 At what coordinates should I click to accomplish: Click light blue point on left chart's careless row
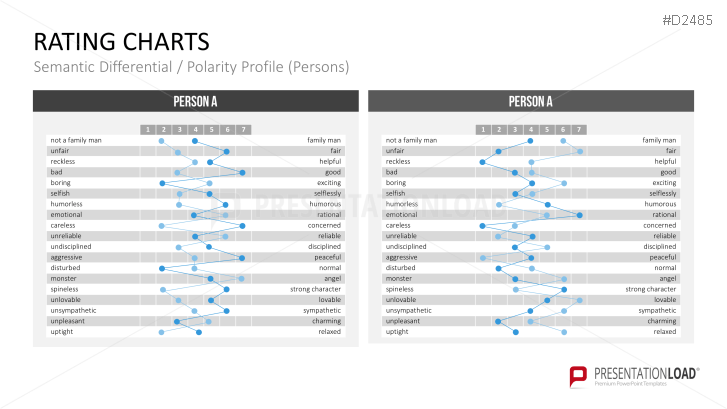(161, 226)
